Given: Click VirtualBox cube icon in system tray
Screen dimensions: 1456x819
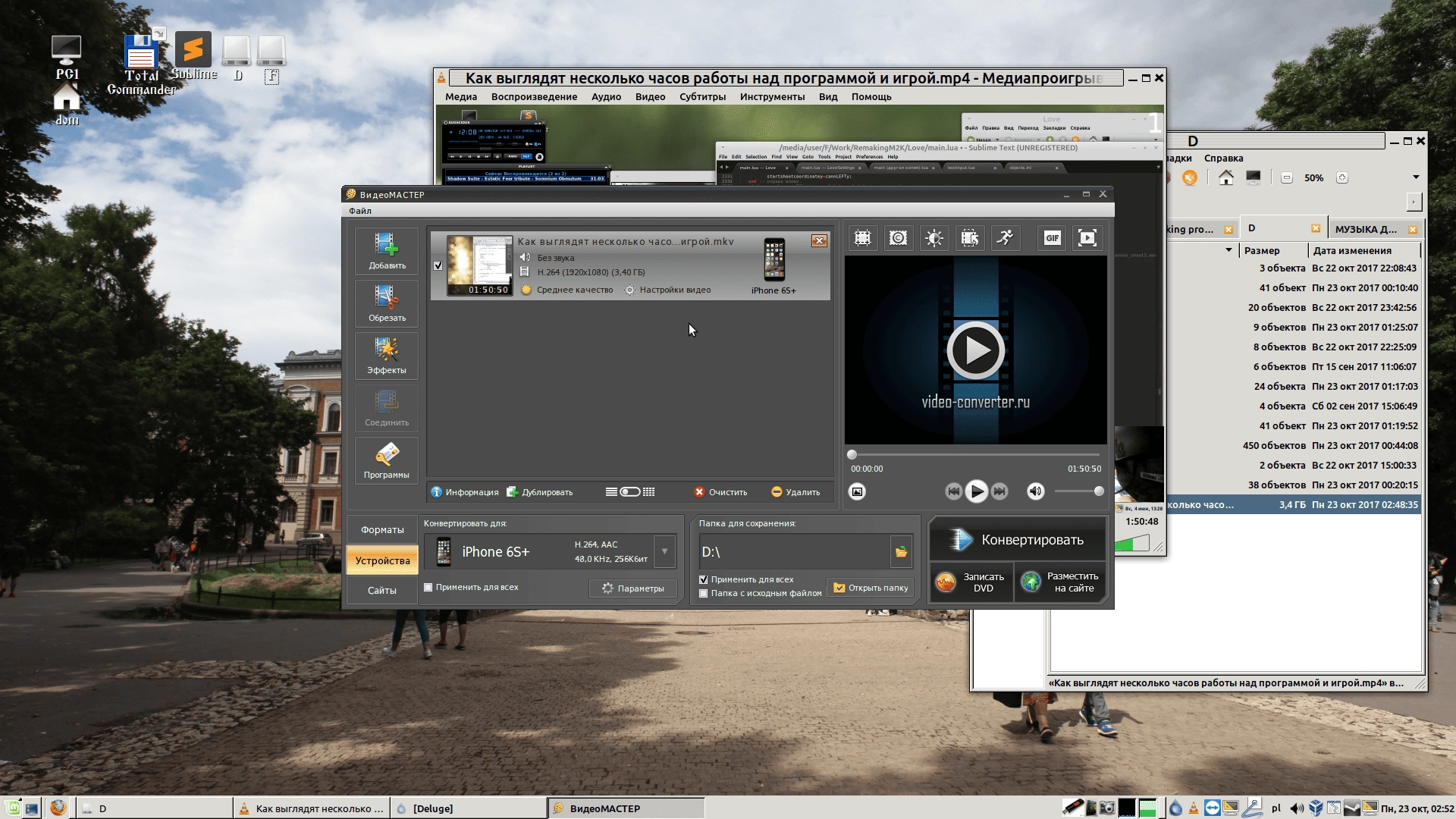Looking at the screenshot, I should tap(1316, 808).
